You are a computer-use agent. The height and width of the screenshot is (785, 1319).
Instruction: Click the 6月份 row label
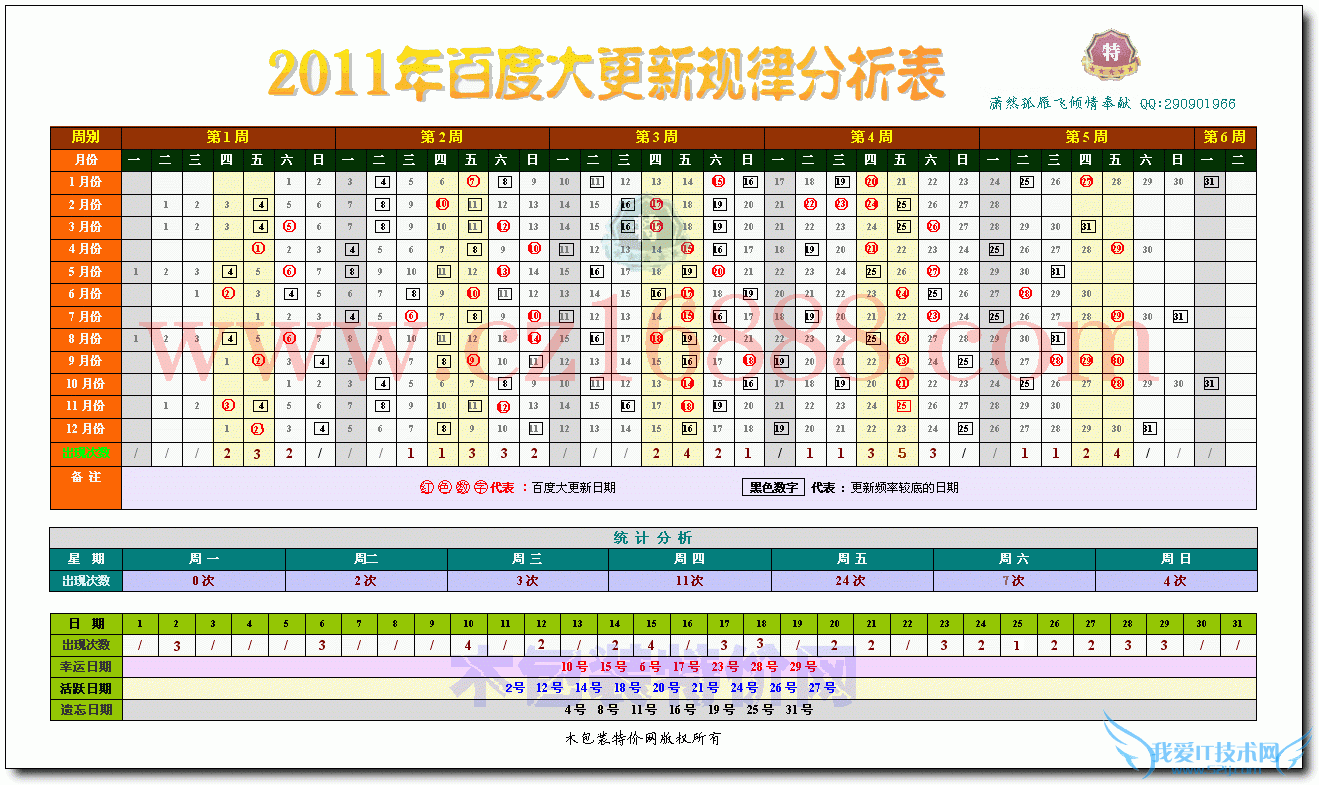(86, 294)
